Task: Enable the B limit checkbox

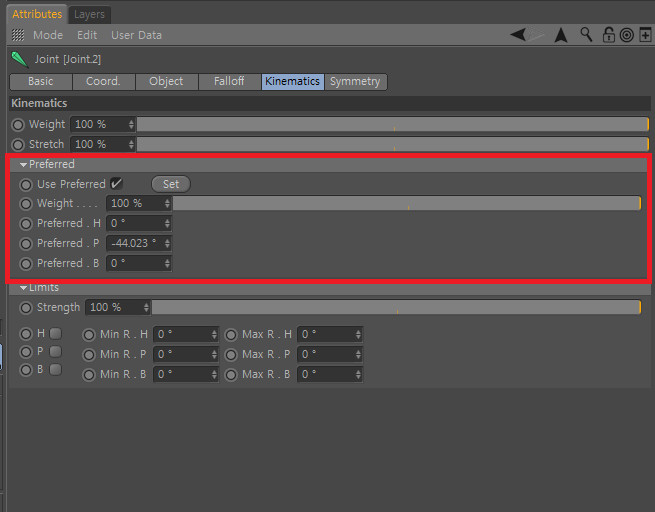Action: pyautogui.click(x=56, y=370)
